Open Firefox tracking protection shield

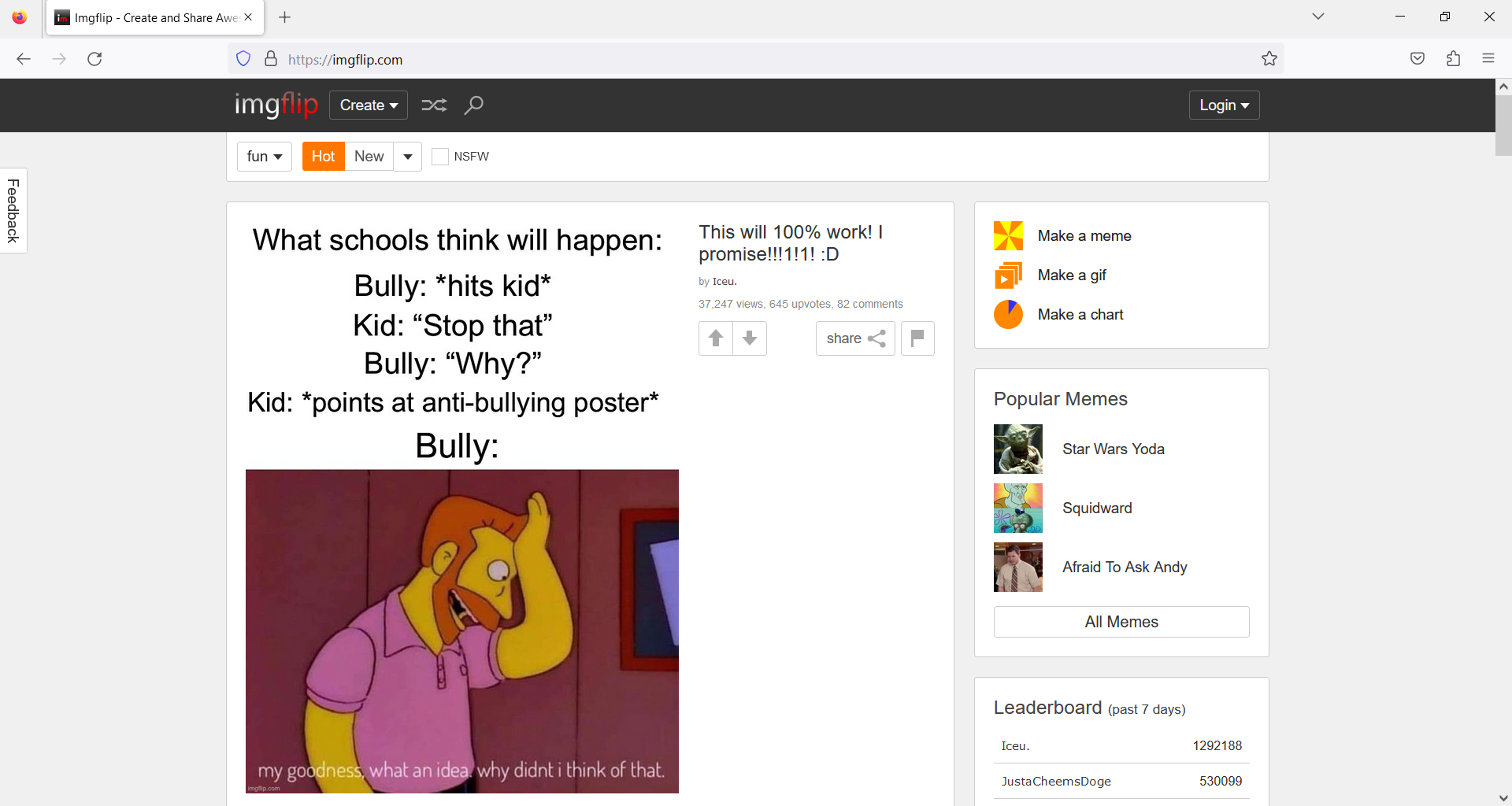tap(243, 59)
